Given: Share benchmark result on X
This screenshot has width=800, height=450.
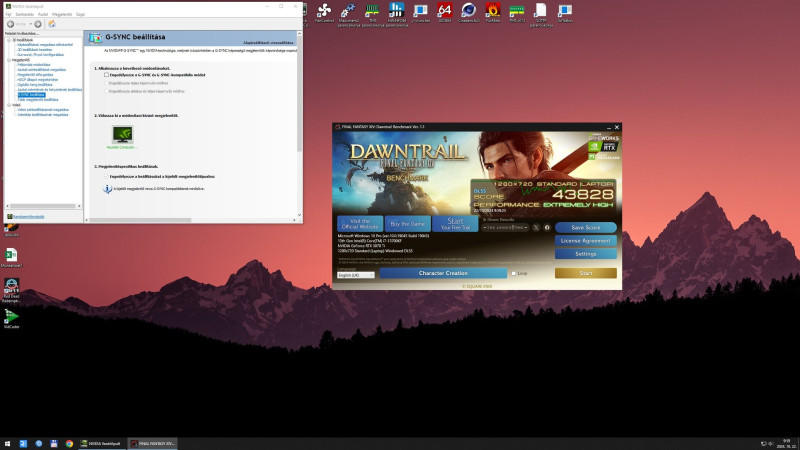Looking at the screenshot, I should click(536, 228).
